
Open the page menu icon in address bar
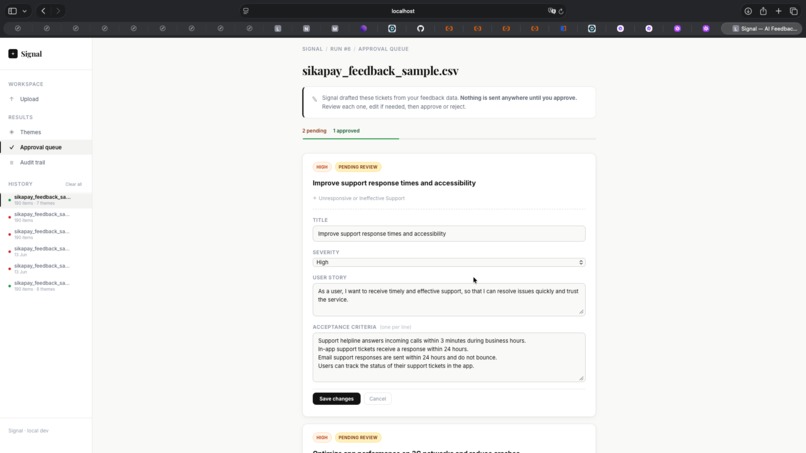246,11
